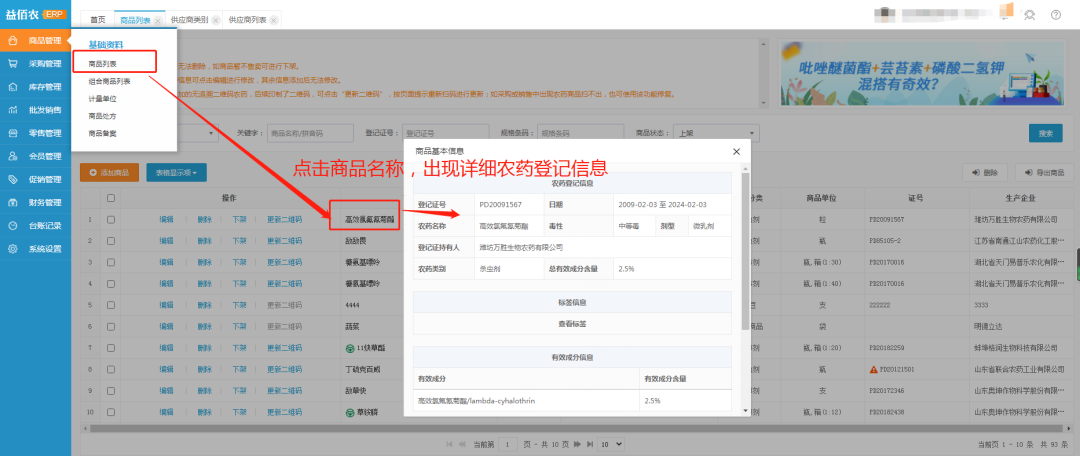Open 促销管理 tag module
This screenshot has width=1080, height=456.
[x=35, y=180]
